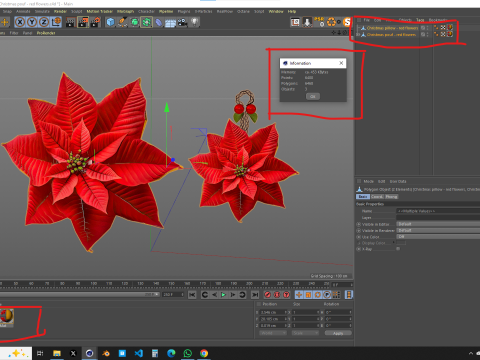Open the Visible in Renderer dropdown
This screenshot has width=480, height=360.
coord(438,230)
